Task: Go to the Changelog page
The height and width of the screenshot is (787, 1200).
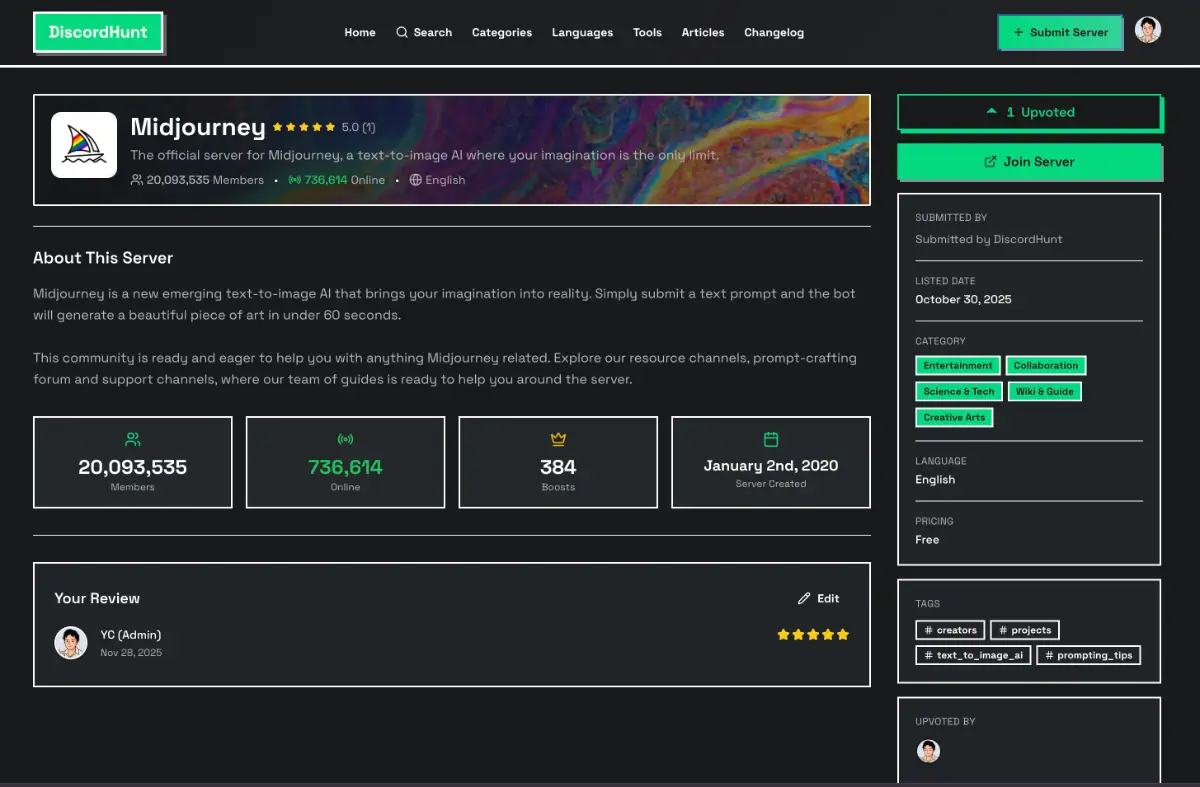Action: (774, 32)
